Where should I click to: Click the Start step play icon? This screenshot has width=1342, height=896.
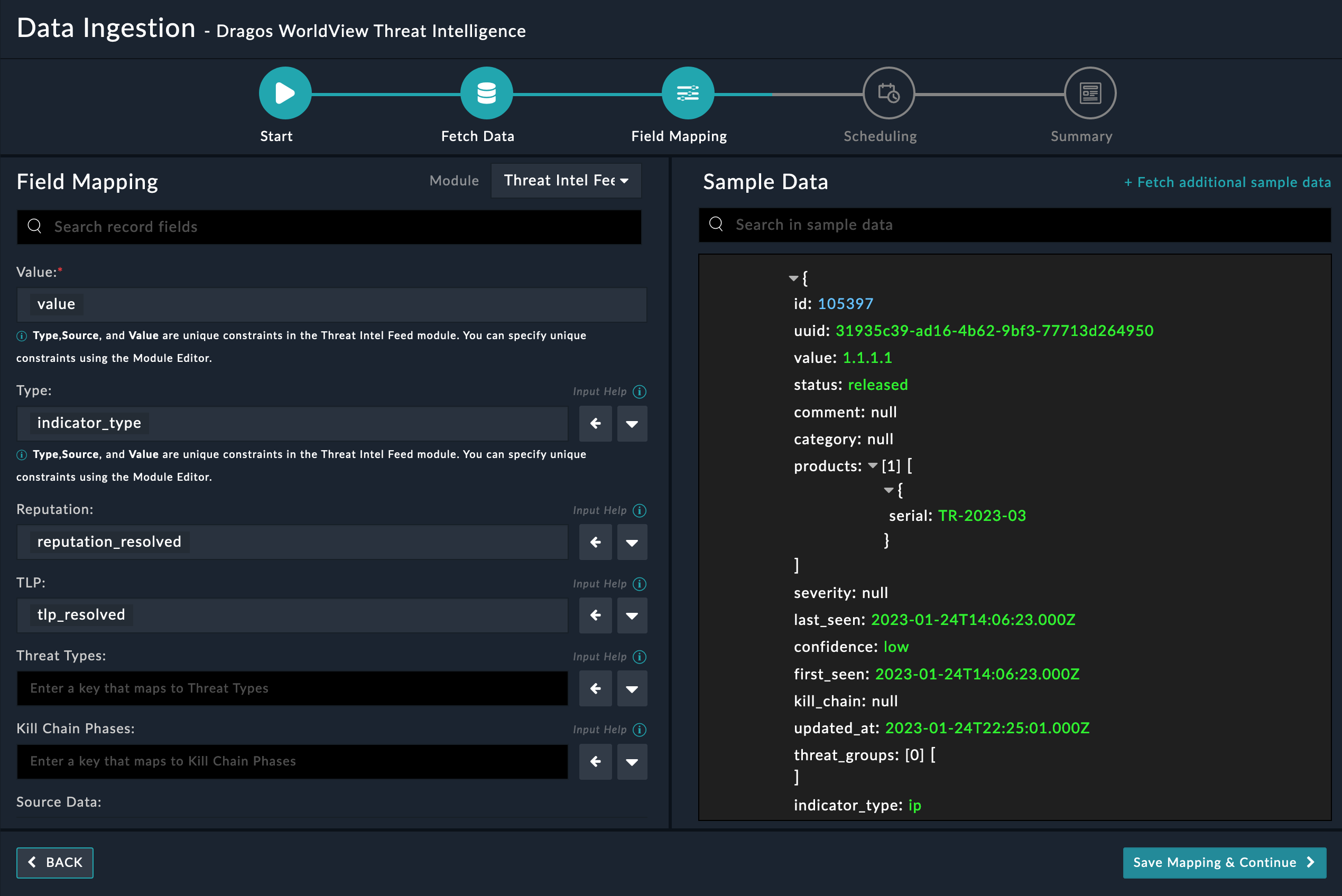coord(285,93)
